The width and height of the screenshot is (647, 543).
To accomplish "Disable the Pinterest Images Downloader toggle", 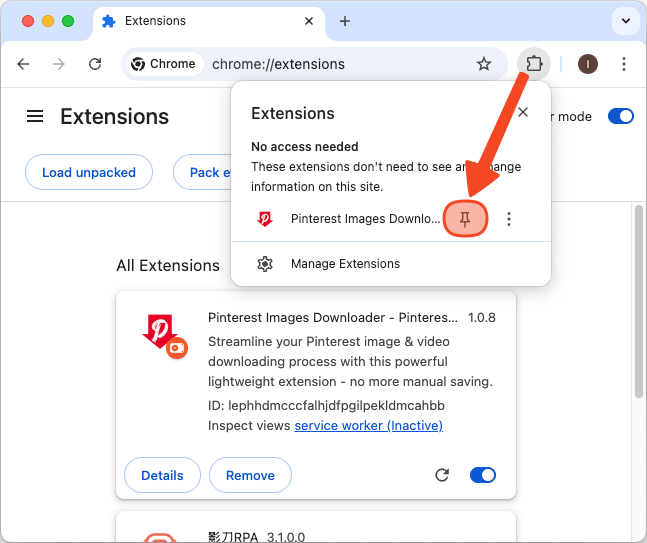I will click(483, 475).
